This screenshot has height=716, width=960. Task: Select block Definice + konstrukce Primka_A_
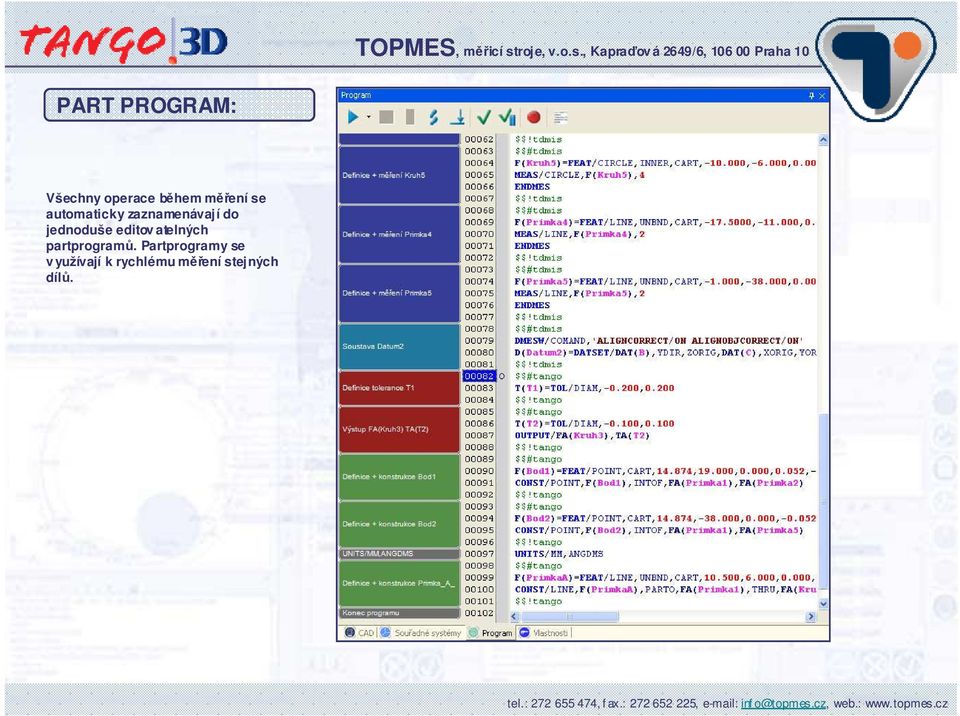click(x=399, y=583)
